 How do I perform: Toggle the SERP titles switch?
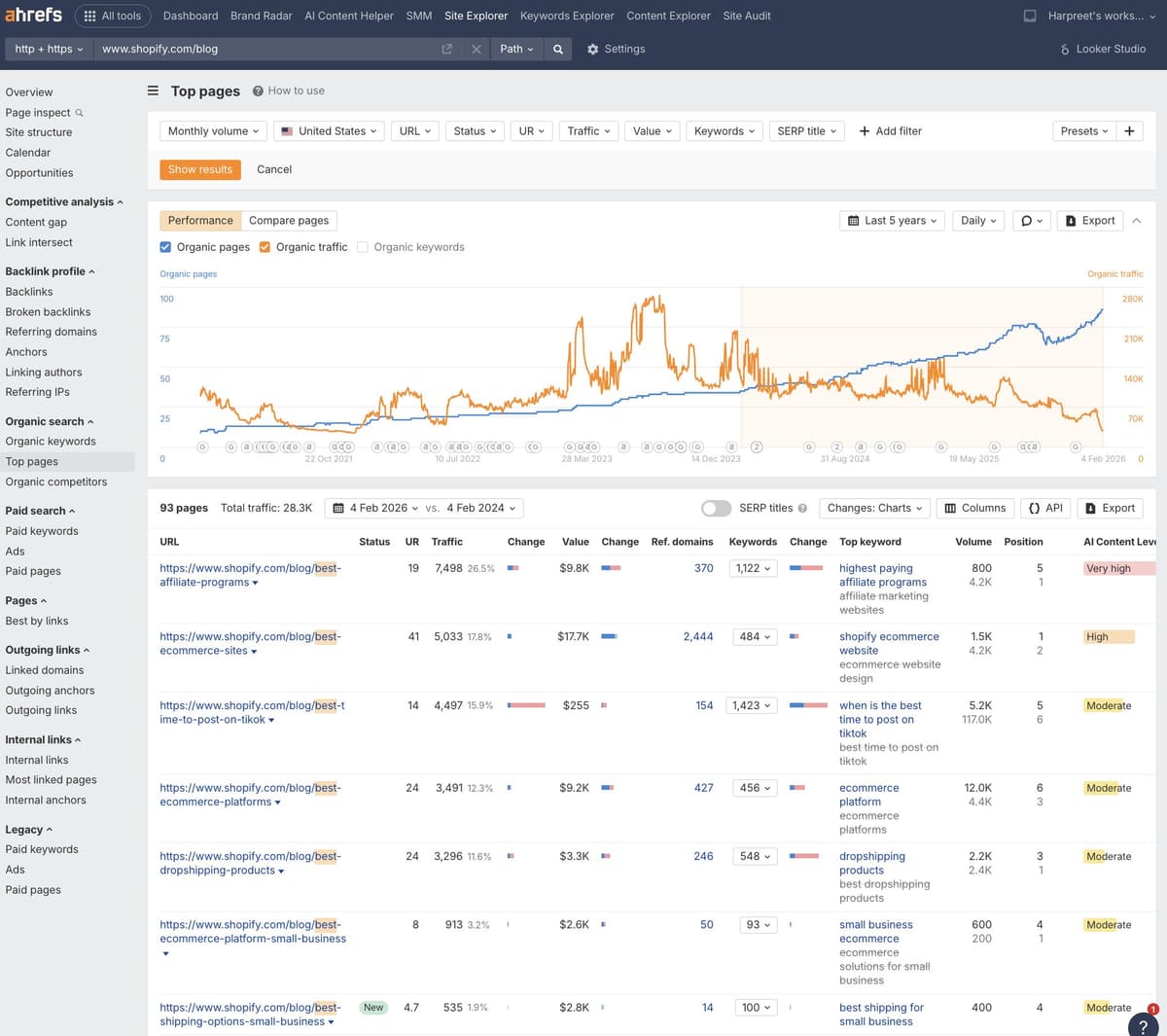pos(716,508)
